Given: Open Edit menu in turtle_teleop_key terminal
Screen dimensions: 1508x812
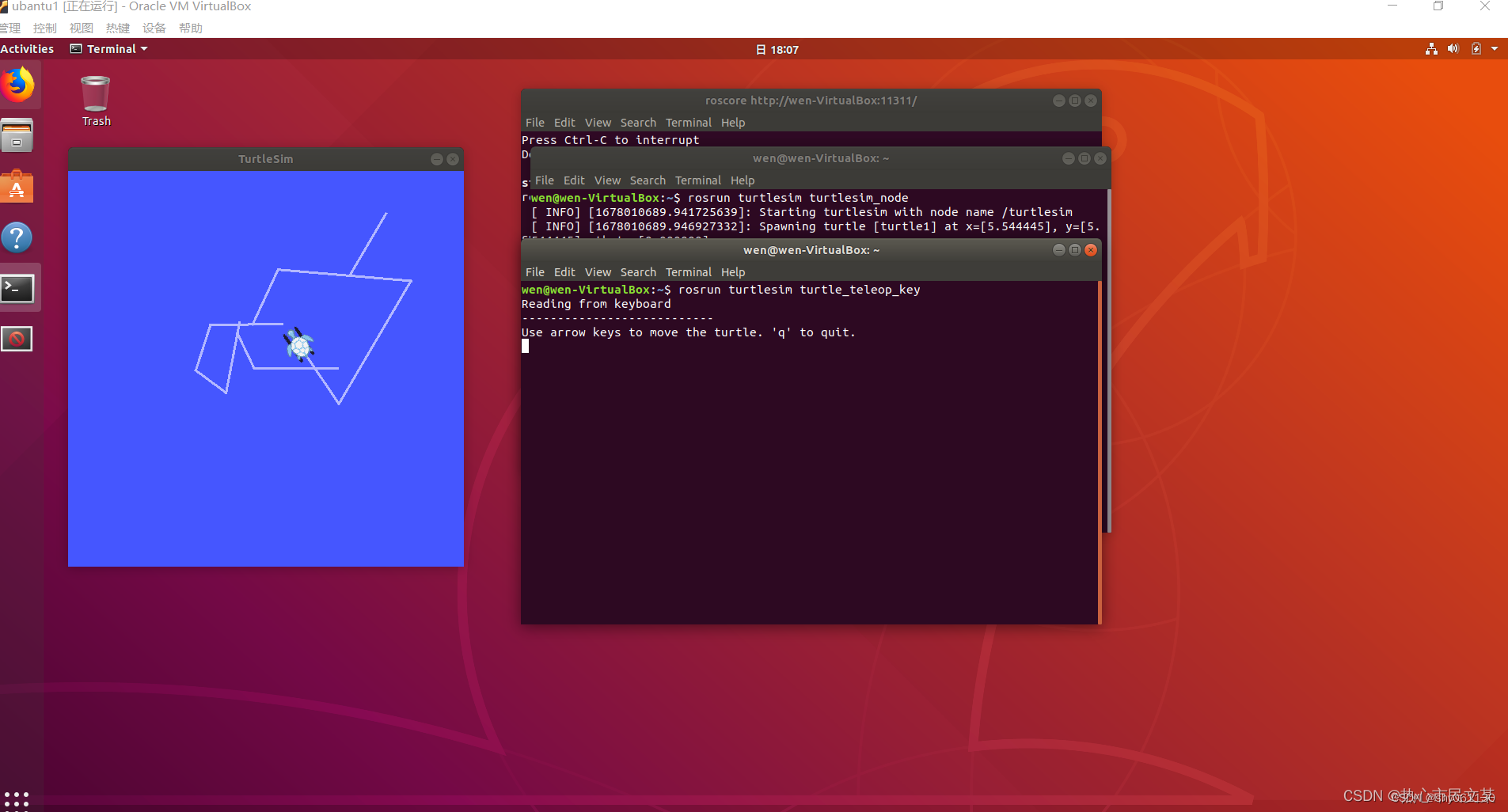Looking at the screenshot, I should click(x=564, y=272).
